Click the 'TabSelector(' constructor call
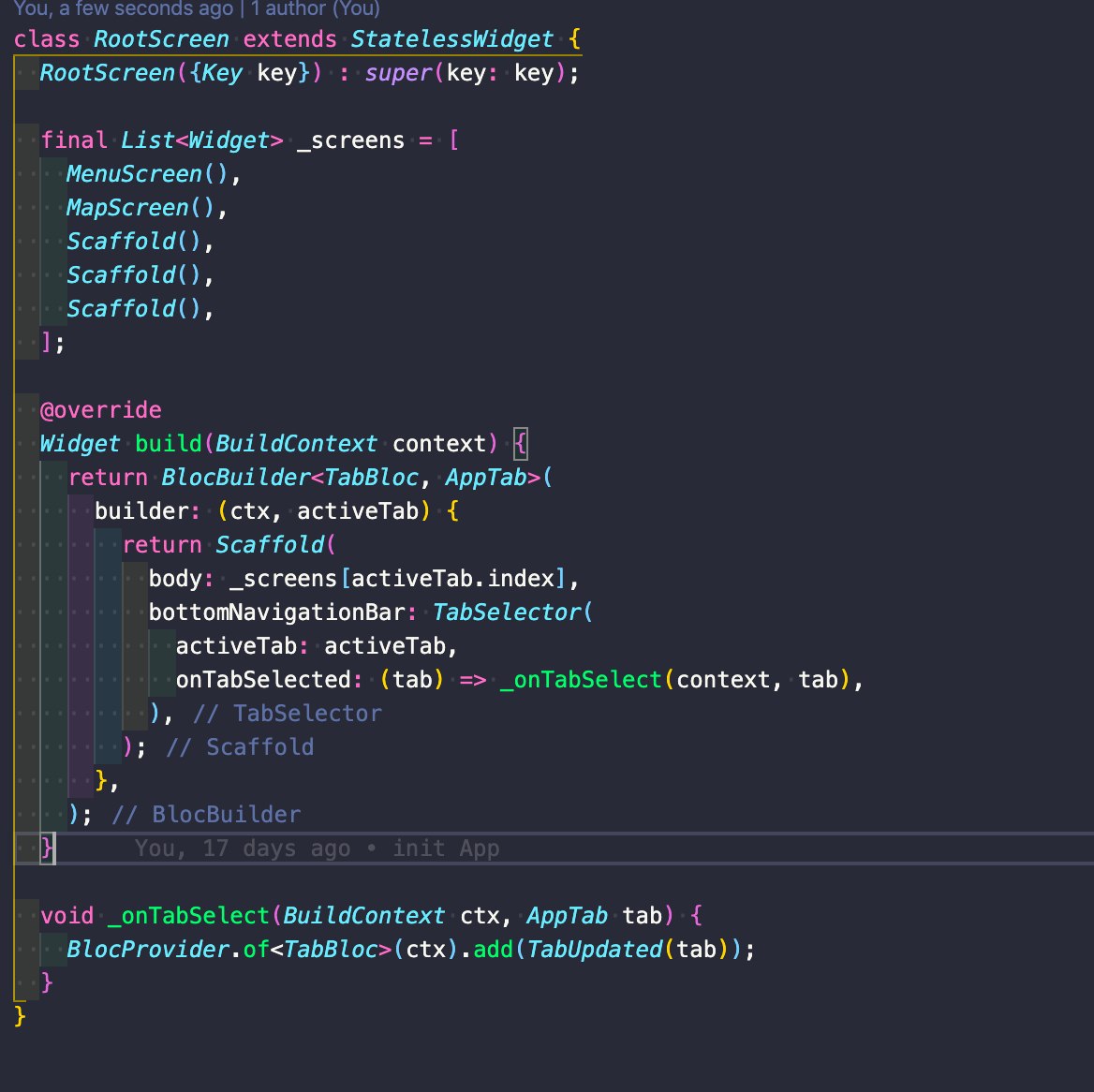 [x=513, y=612]
